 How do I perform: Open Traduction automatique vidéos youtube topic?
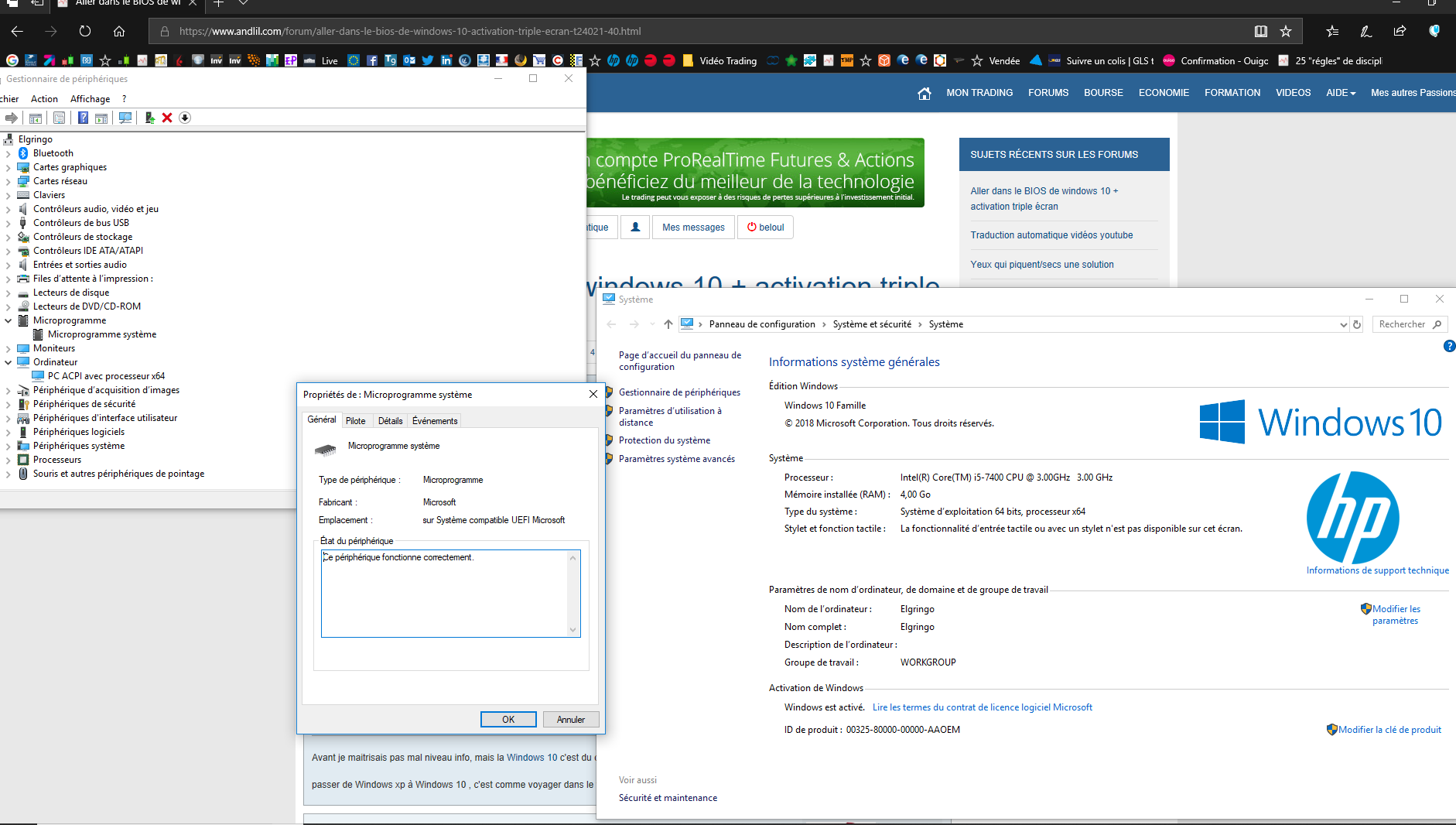coord(1051,235)
